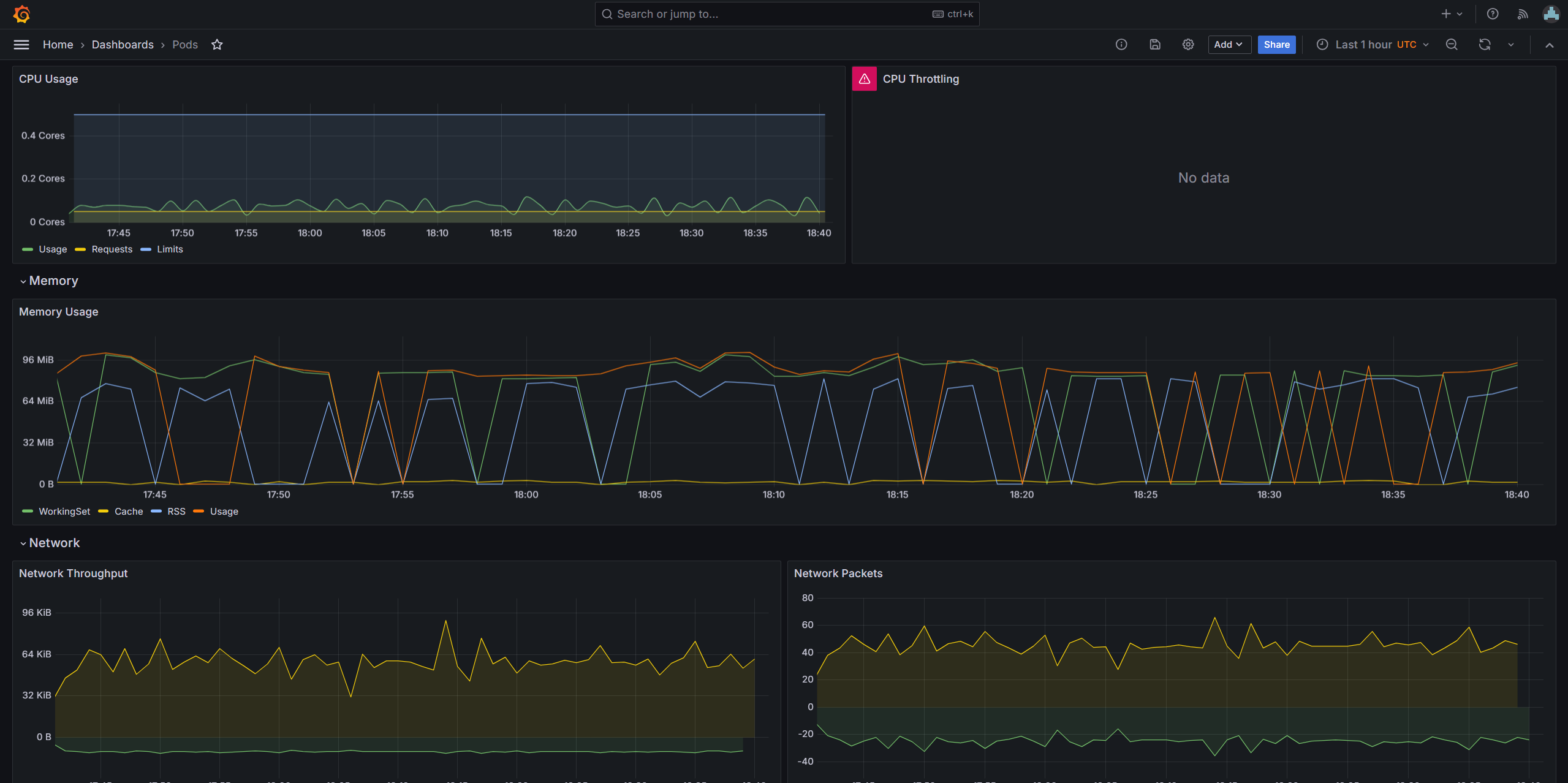Go to Dashboards breadcrumb
1568x783 pixels.
tap(123, 45)
